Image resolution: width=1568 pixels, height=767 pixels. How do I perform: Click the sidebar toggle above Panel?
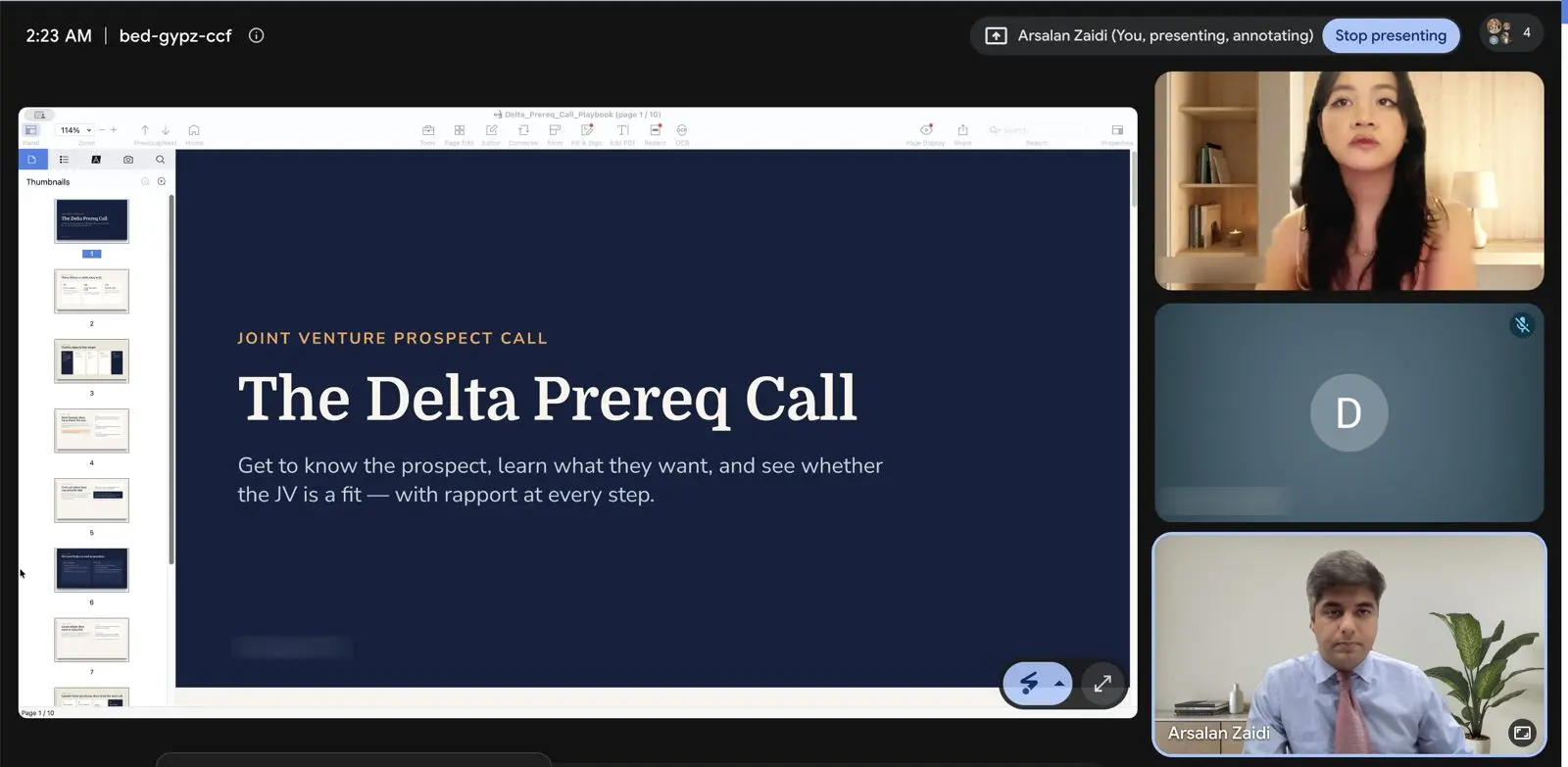coord(40,115)
